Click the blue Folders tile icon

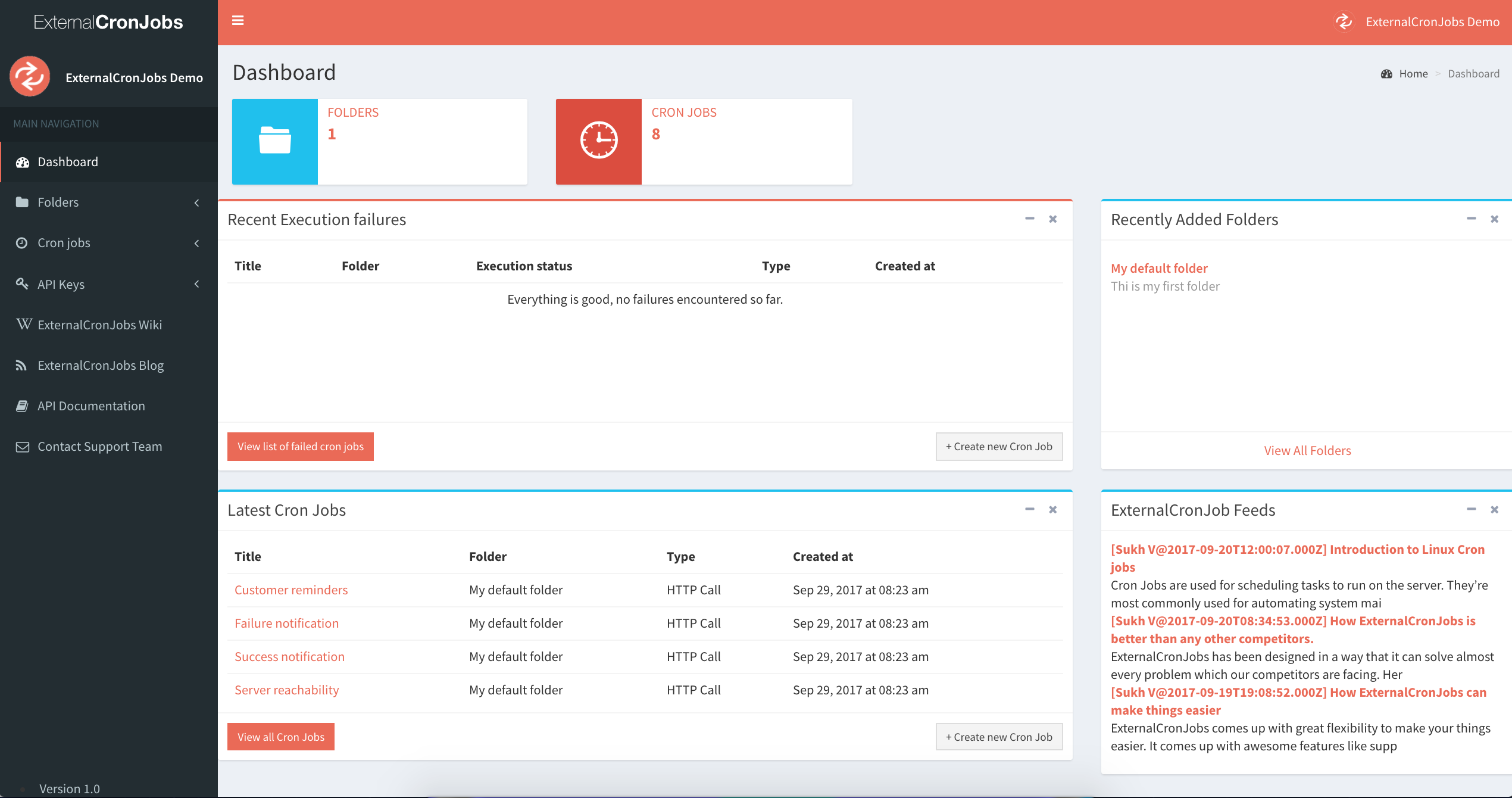coord(274,141)
